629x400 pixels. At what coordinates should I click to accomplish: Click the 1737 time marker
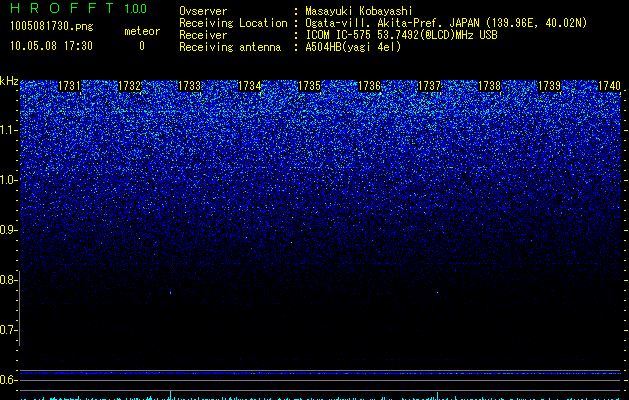click(x=429, y=86)
